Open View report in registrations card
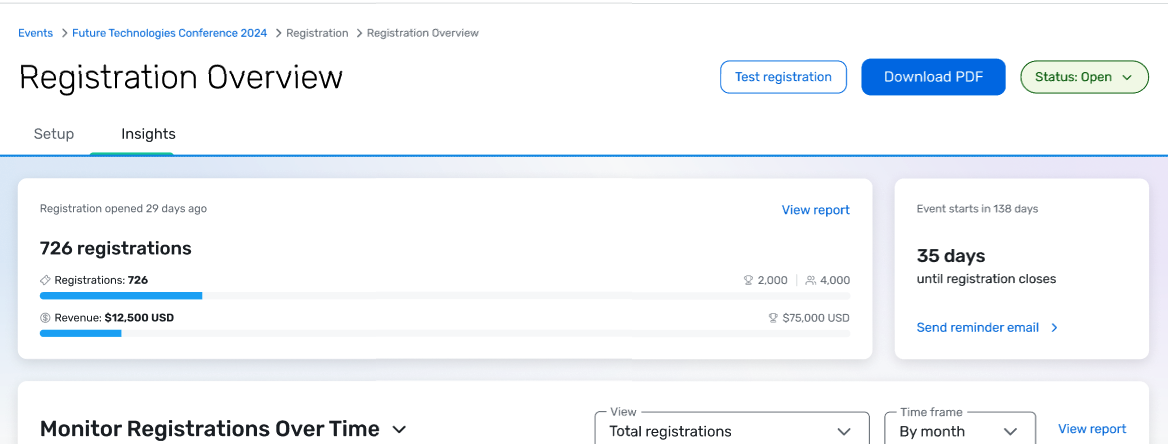The height and width of the screenshot is (444, 1168). (816, 210)
